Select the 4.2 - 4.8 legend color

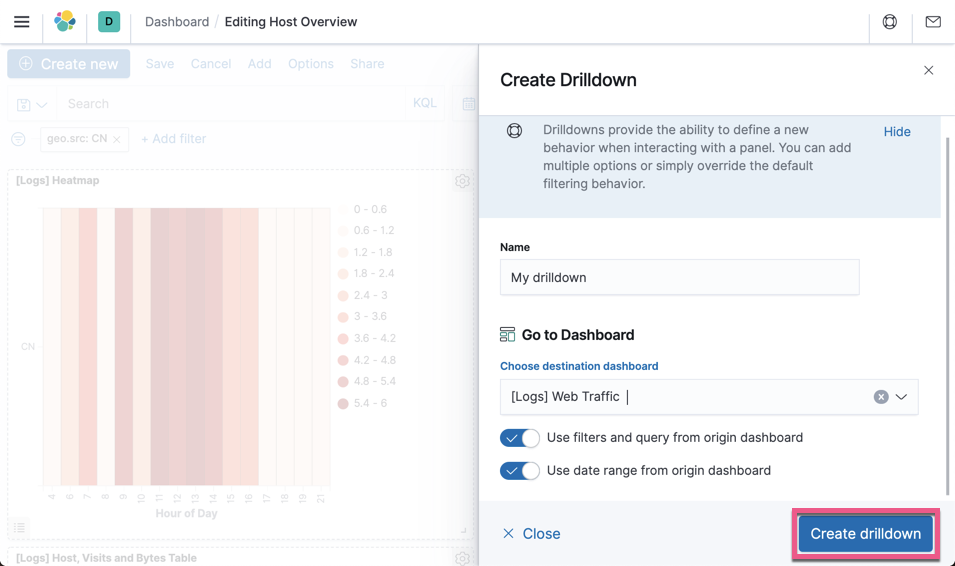coord(343,360)
